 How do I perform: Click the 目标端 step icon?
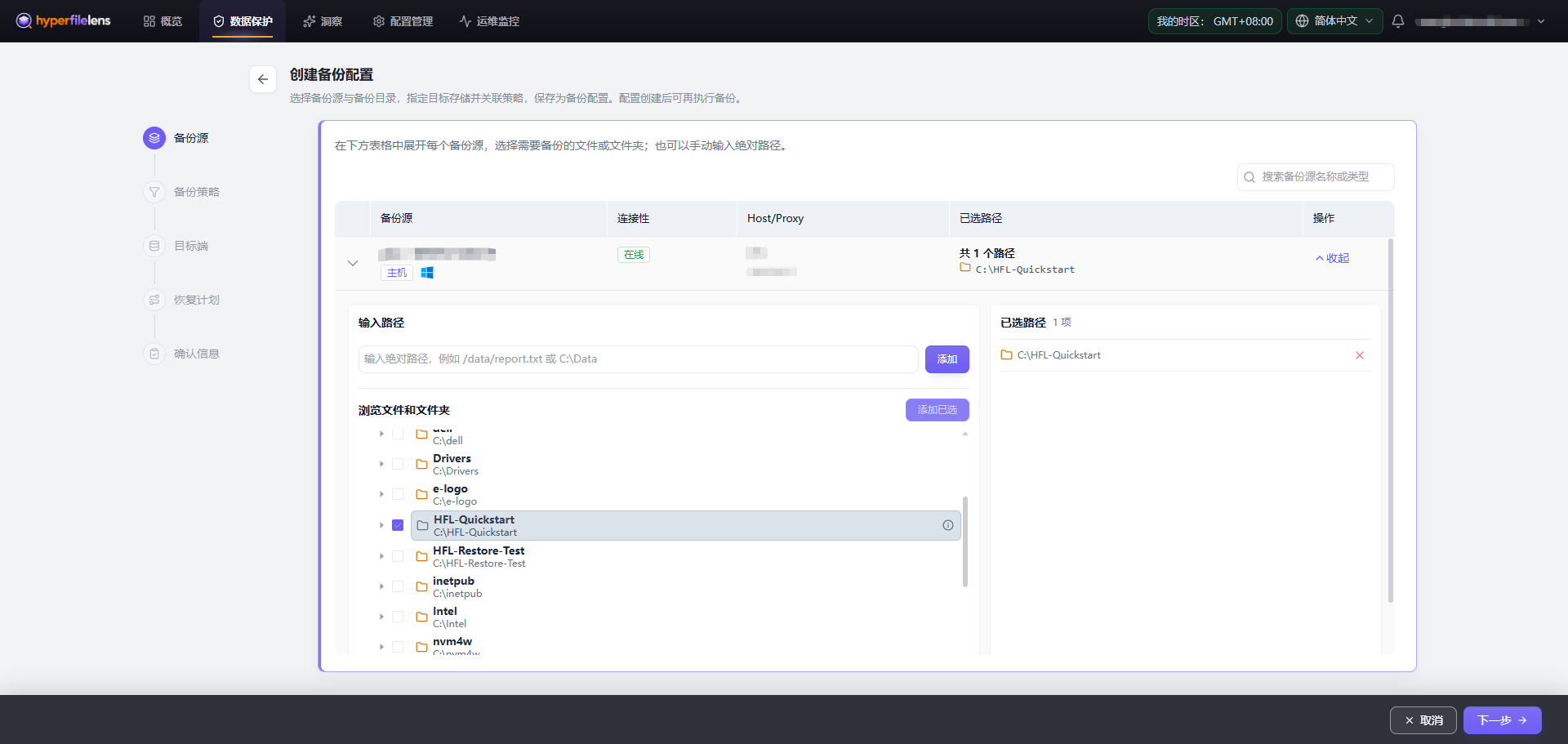(154, 246)
